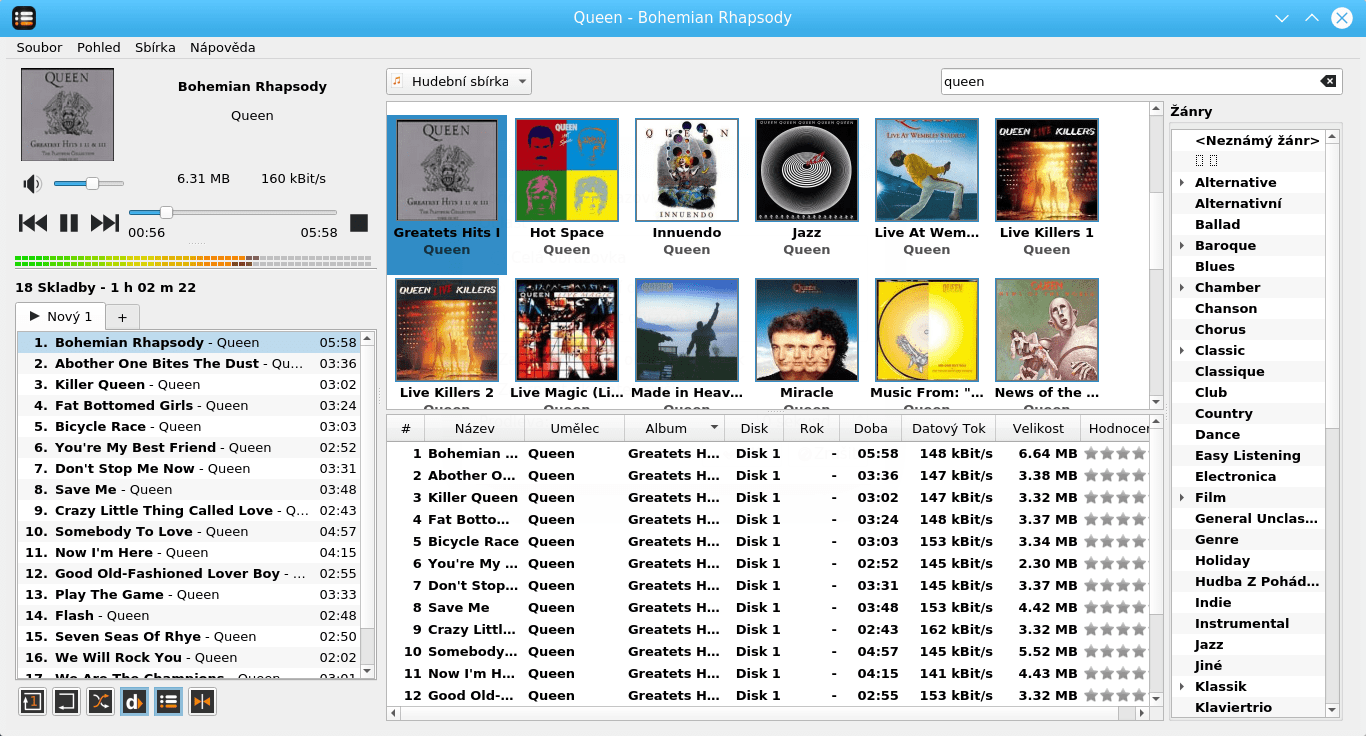This screenshot has height=736, width=1366.
Task: Expand the Alternative genre in the sidebar
Action: [x=1182, y=182]
